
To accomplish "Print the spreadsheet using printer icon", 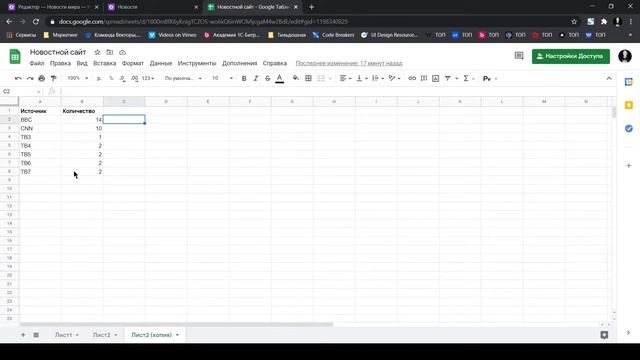I will coord(42,78).
